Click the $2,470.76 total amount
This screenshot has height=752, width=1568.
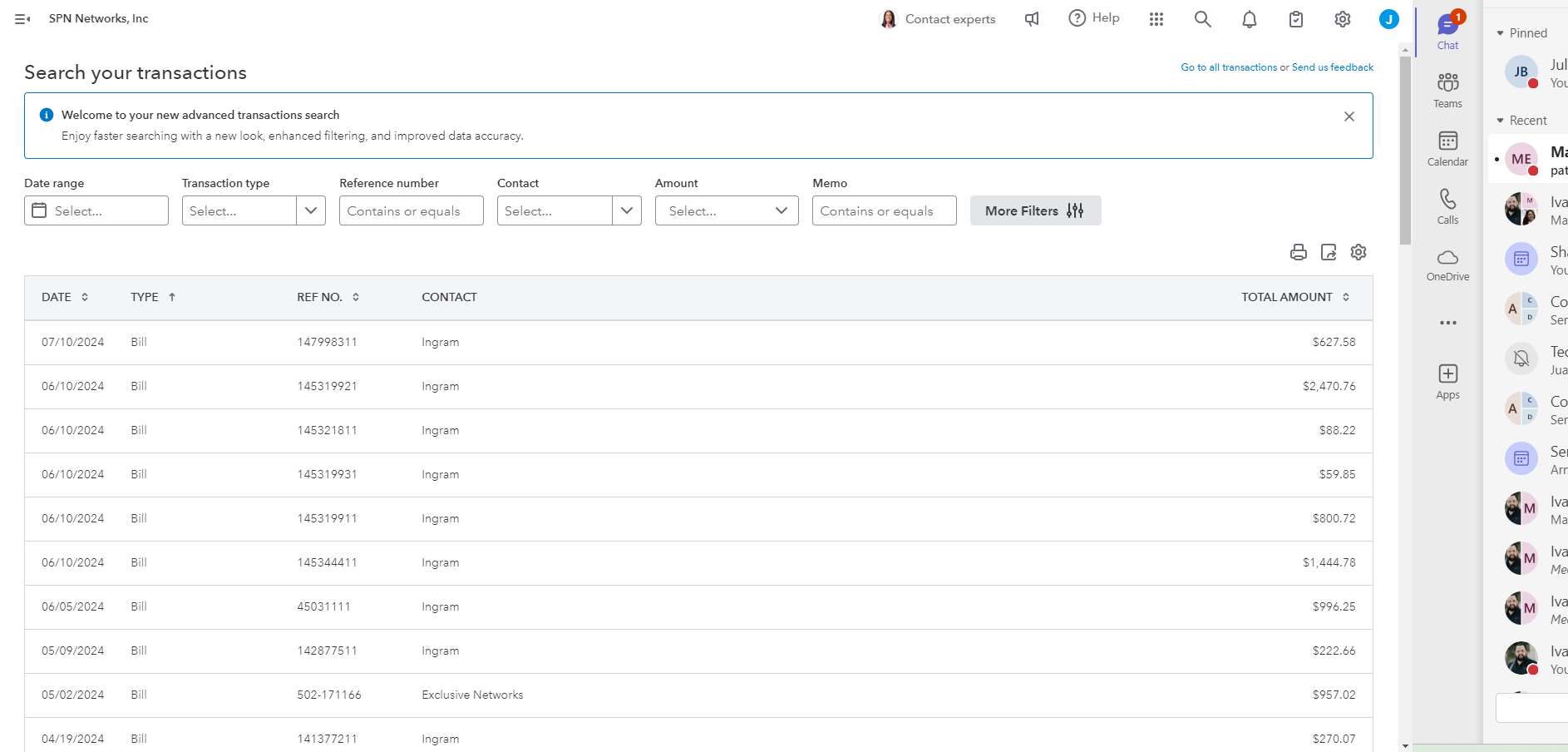[x=1329, y=387]
